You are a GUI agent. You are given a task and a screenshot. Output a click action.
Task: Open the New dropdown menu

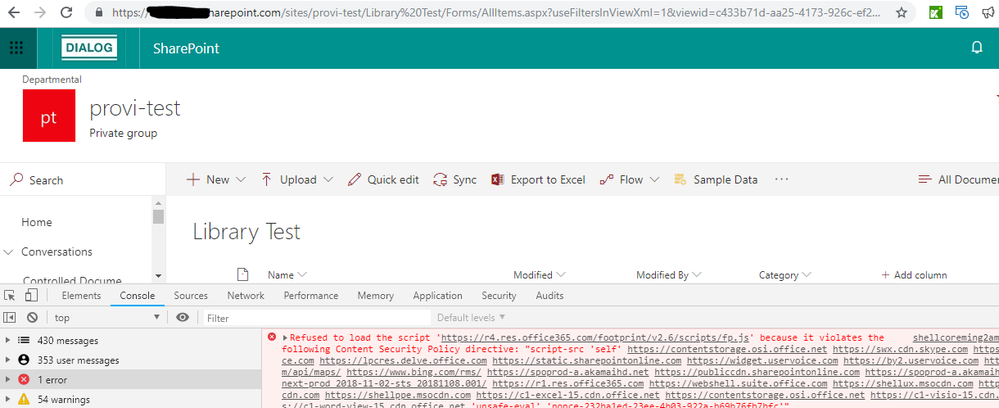pos(215,180)
